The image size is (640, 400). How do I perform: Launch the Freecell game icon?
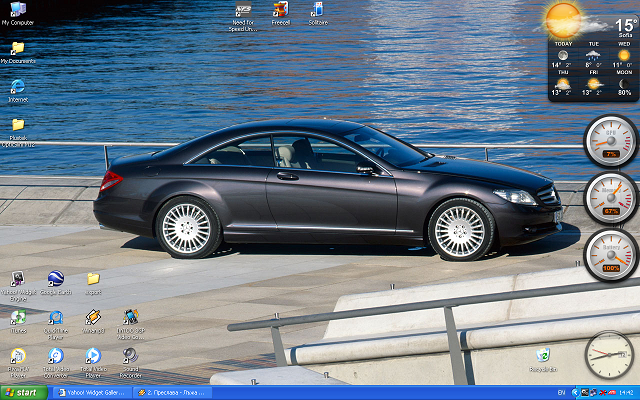coord(280,10)
